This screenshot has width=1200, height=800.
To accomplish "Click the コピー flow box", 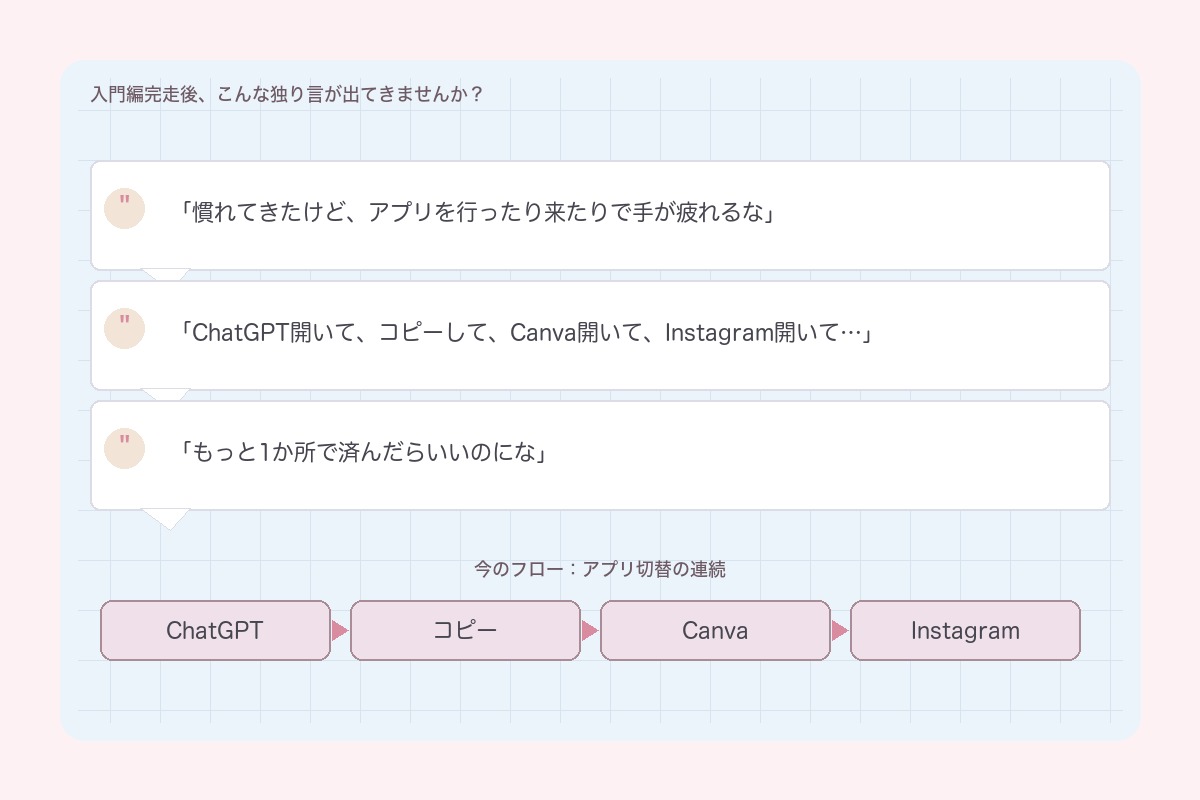I will pos(465,630).
